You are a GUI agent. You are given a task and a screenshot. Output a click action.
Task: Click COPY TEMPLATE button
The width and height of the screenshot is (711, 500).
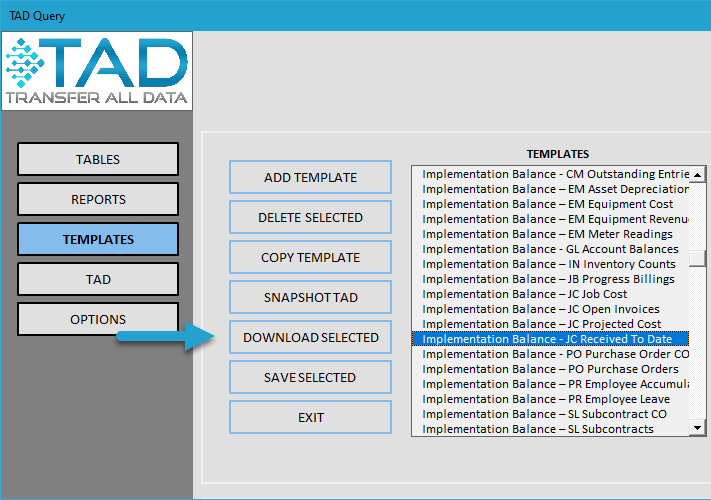coord(311,257)
